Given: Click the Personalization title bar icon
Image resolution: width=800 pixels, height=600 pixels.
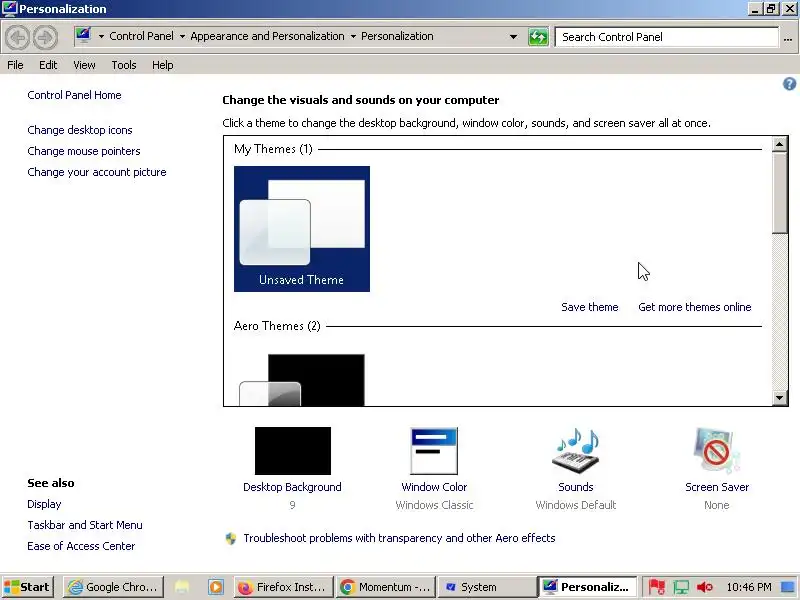Looking at the screenshot, I should point(9,8).
